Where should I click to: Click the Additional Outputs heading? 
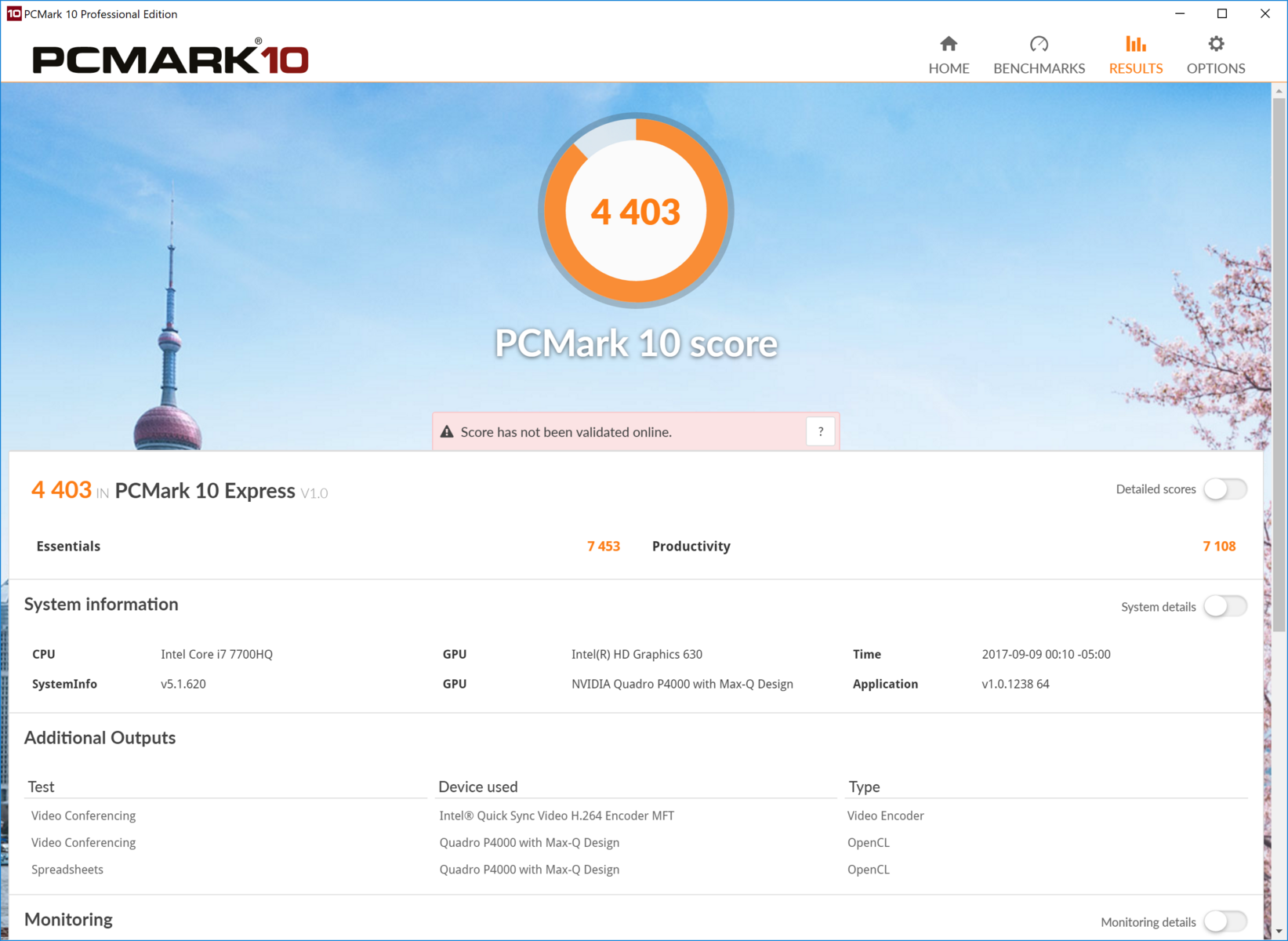(x=100, y=738)
